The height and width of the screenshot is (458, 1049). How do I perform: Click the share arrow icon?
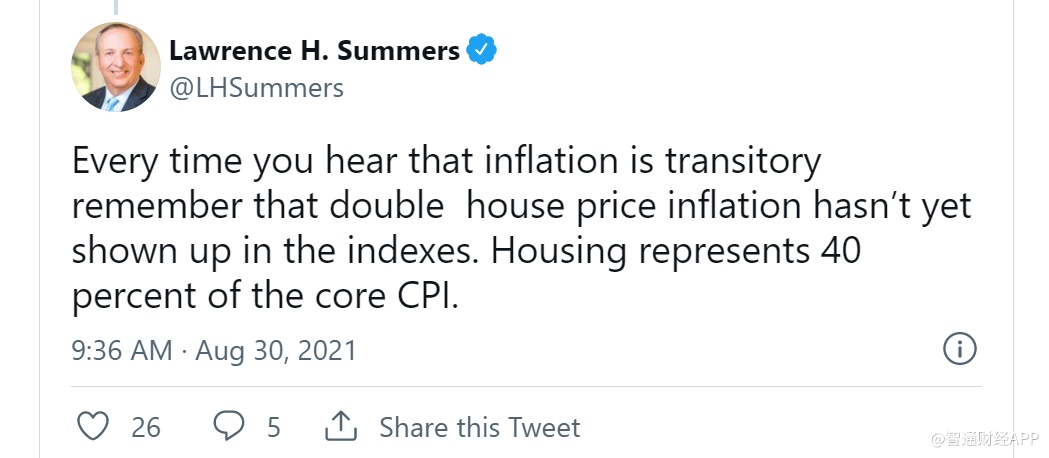(x=341, y=427)
